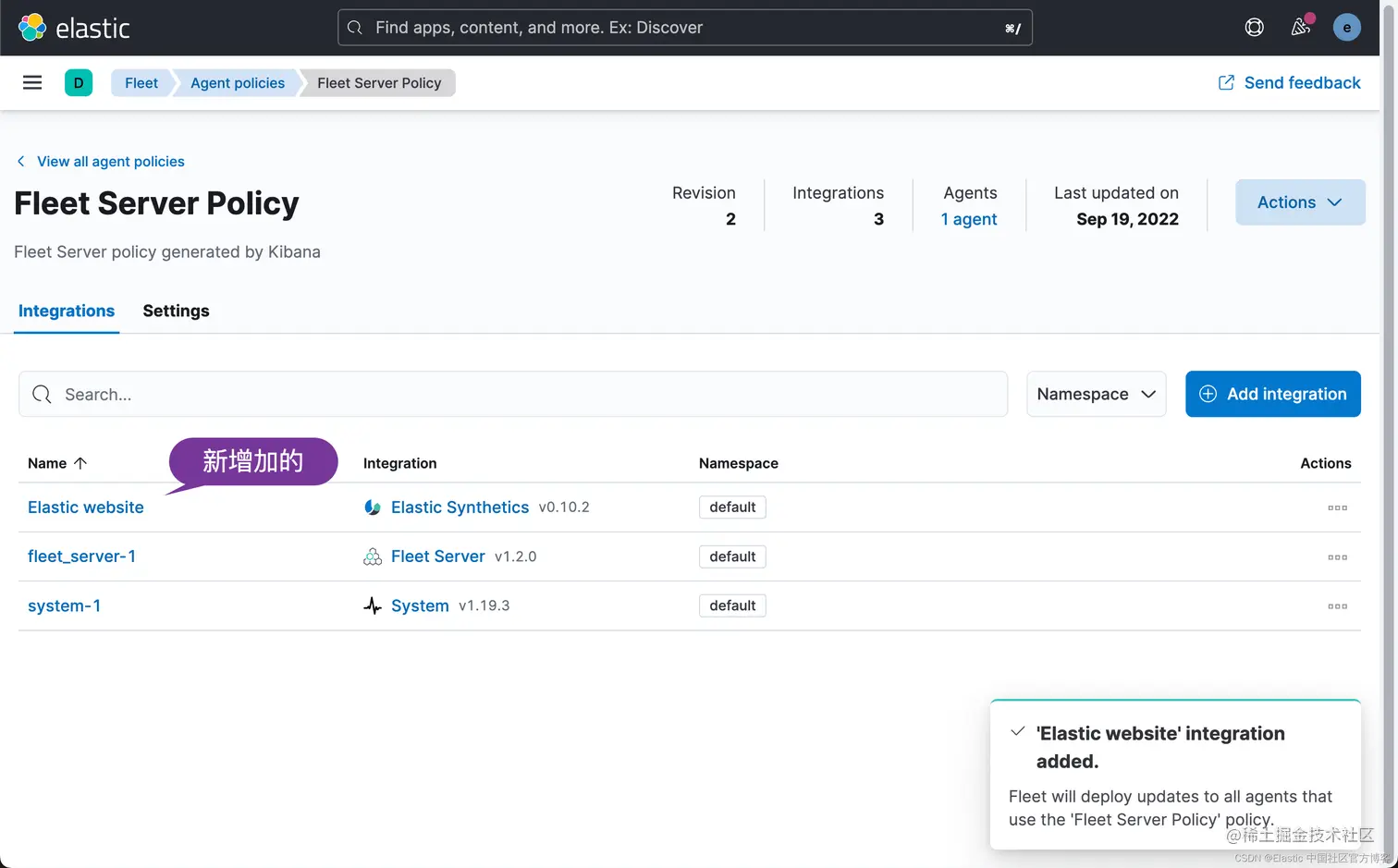Click the Fleet Server integration icon
The width and height of the screenshot is (1398, 868).
pyautogui.click(x=373, y=556)
